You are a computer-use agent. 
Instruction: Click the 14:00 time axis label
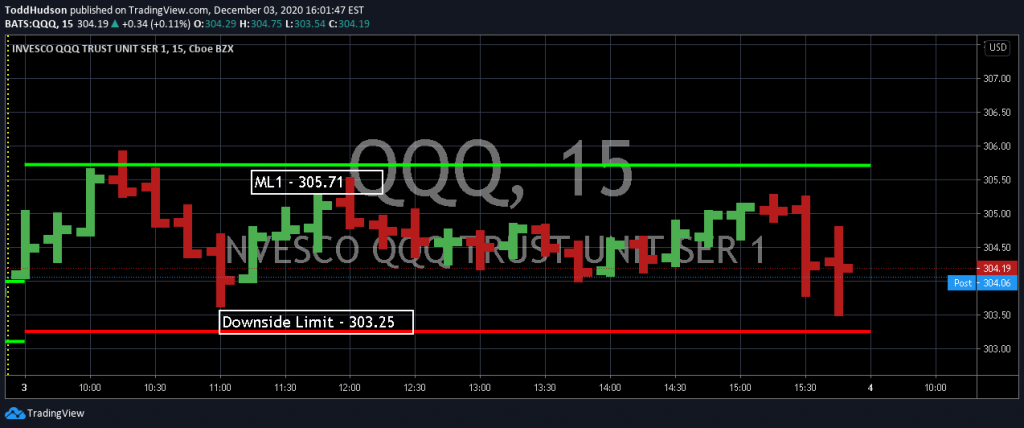click(x=610, y=387)
